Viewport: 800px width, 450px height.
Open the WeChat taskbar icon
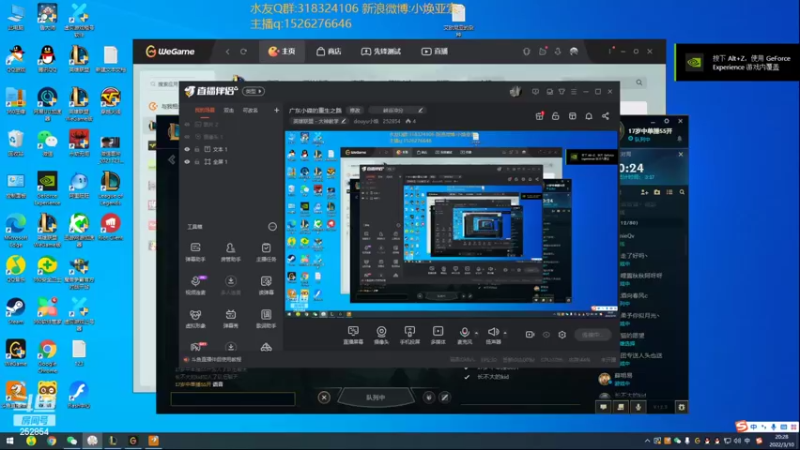(x=71, y=441)
